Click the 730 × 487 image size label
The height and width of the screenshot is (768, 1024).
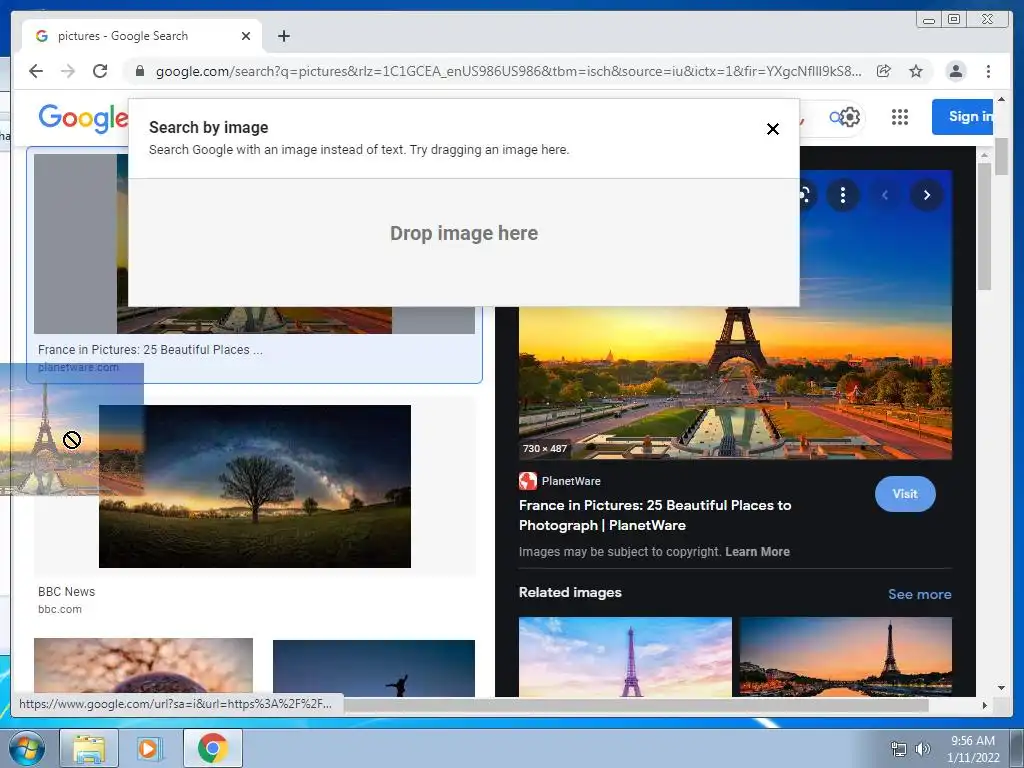[545, 449]
